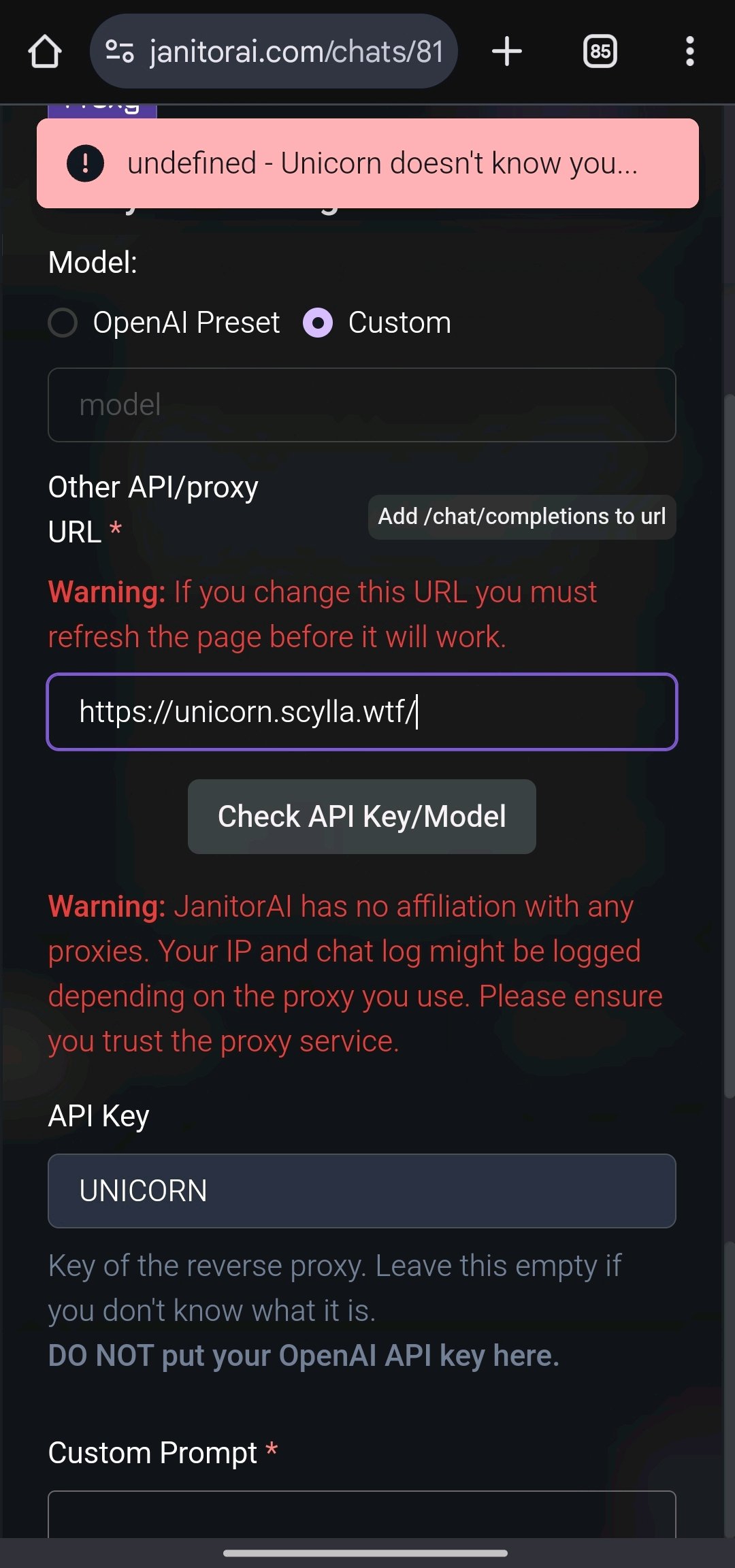Image resolution: width=735 pixels, height=1568 pixels.
Task: Tap the browser home icon
Action: point(45,52)
